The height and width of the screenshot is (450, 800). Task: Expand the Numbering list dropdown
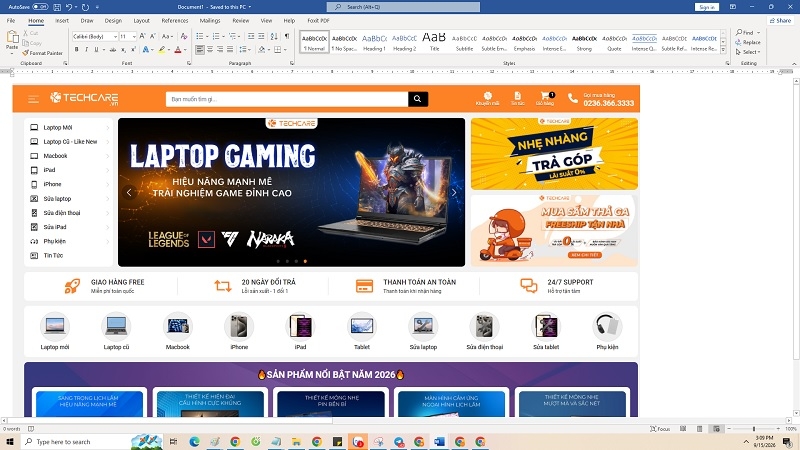pos(223,36)
